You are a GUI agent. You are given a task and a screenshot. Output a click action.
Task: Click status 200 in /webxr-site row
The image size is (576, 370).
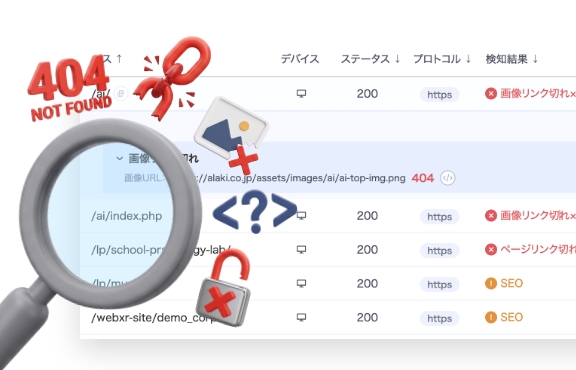pos(367,317)
